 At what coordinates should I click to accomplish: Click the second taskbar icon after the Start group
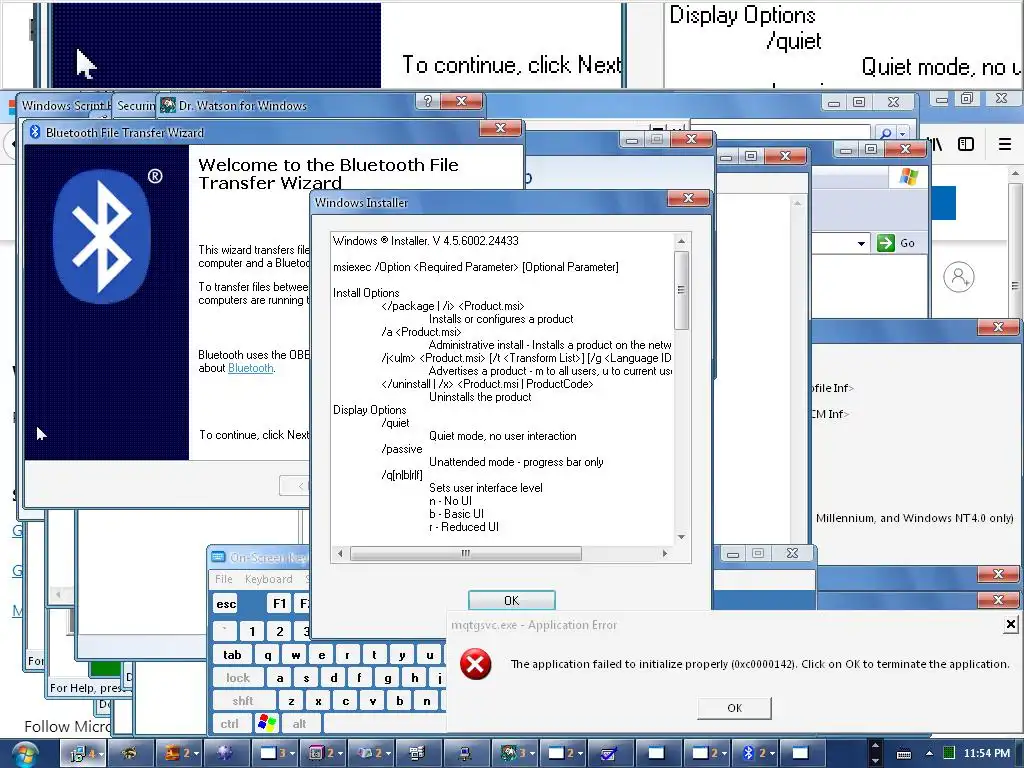click(x=129, y=753)
